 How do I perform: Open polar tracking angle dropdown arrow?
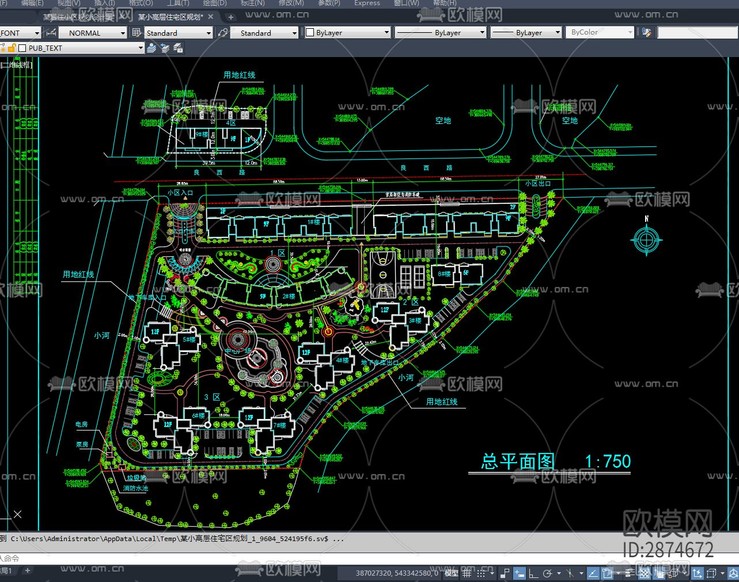click(x=558, y=573)
